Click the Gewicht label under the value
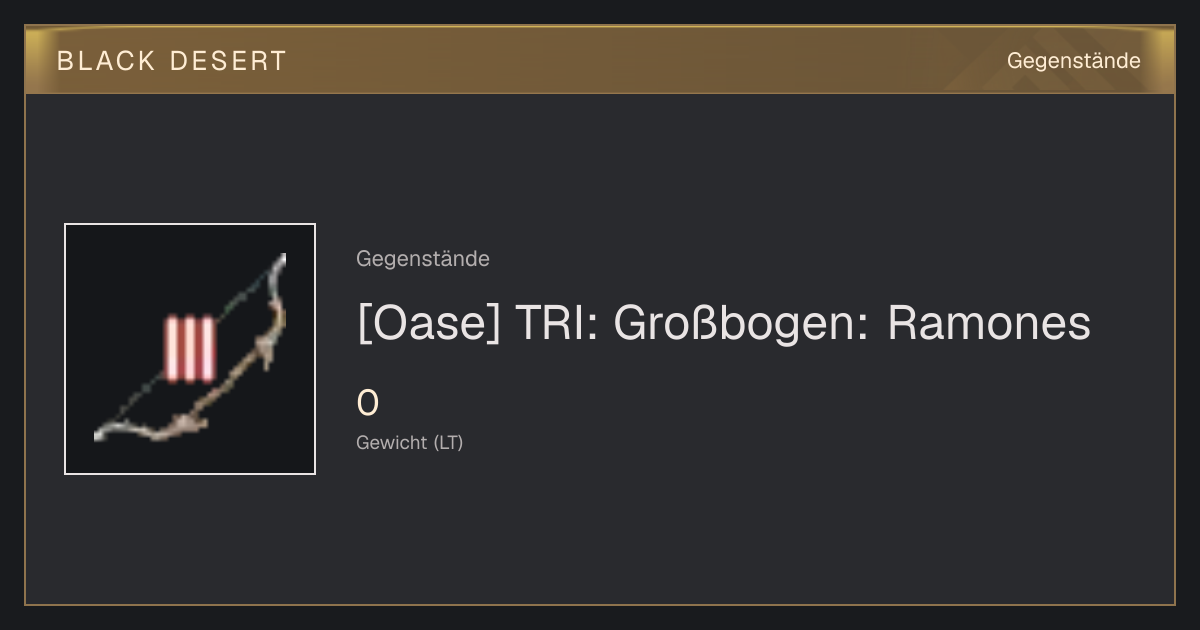Viewport: 1200px width, 630px height. pyautogui.click(x=392, y=442)
